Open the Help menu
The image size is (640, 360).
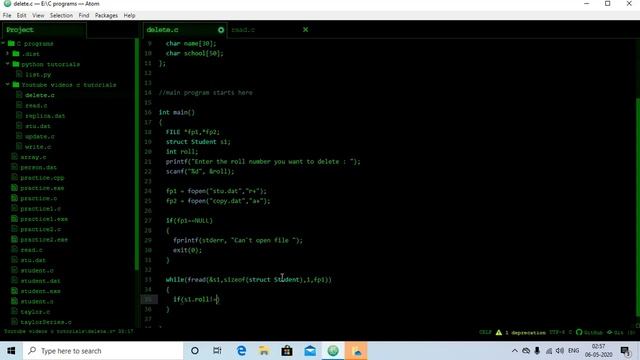(x=129, y=16)
